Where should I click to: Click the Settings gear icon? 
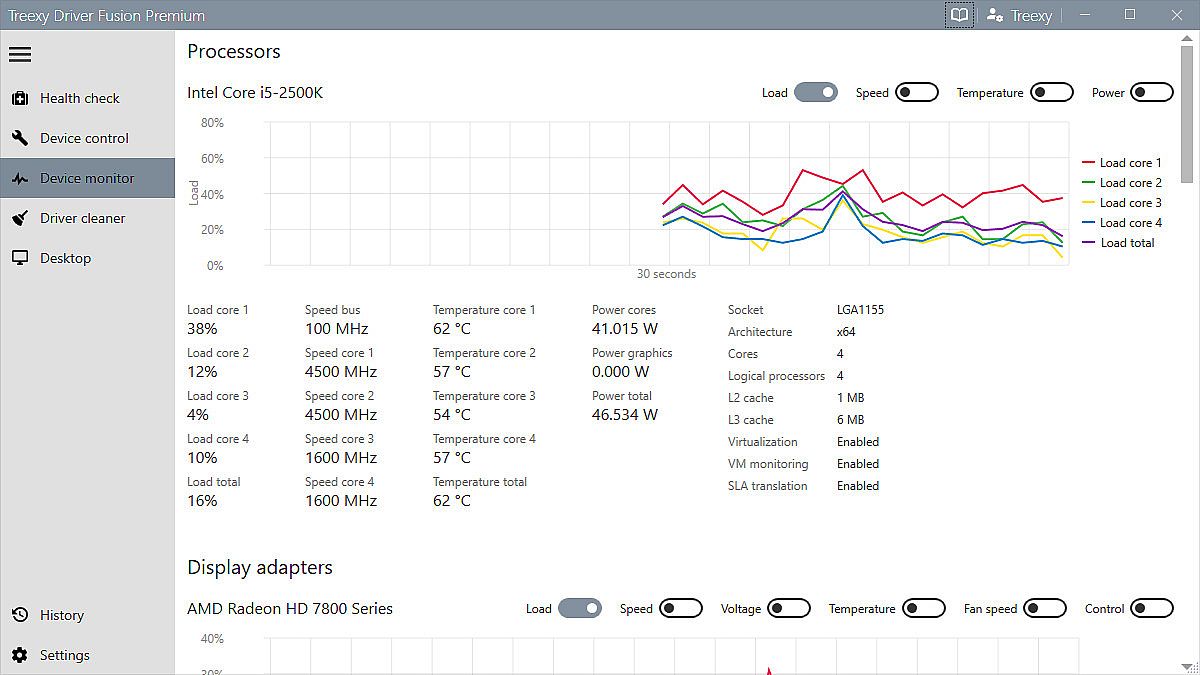coord(20,655)
